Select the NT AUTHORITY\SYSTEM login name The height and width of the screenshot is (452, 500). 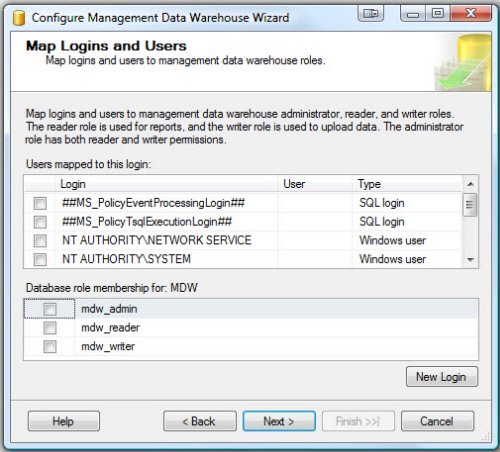pyautogui.click(x=126, y=259)
